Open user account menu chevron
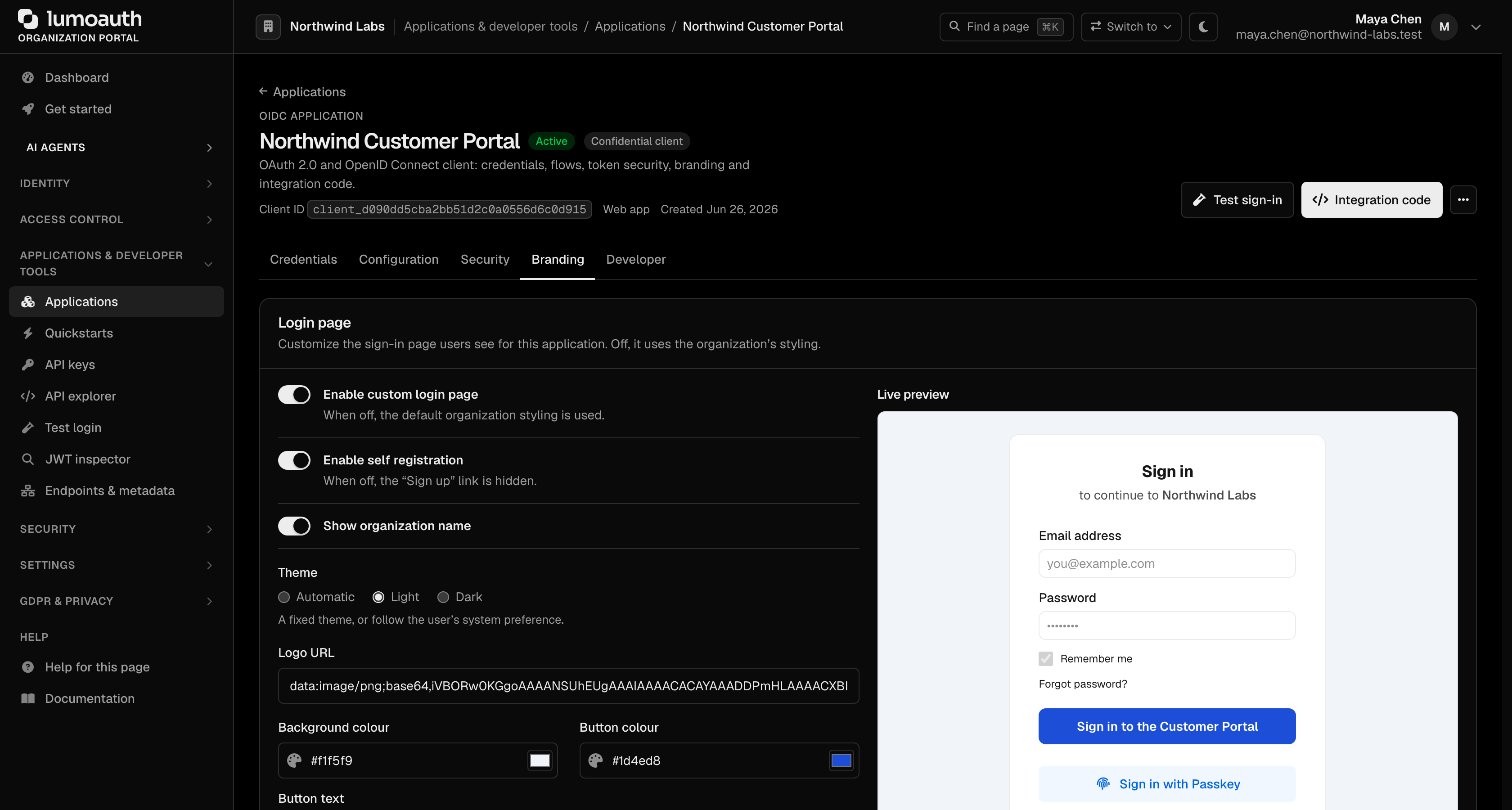 [x=1476, y=27]
